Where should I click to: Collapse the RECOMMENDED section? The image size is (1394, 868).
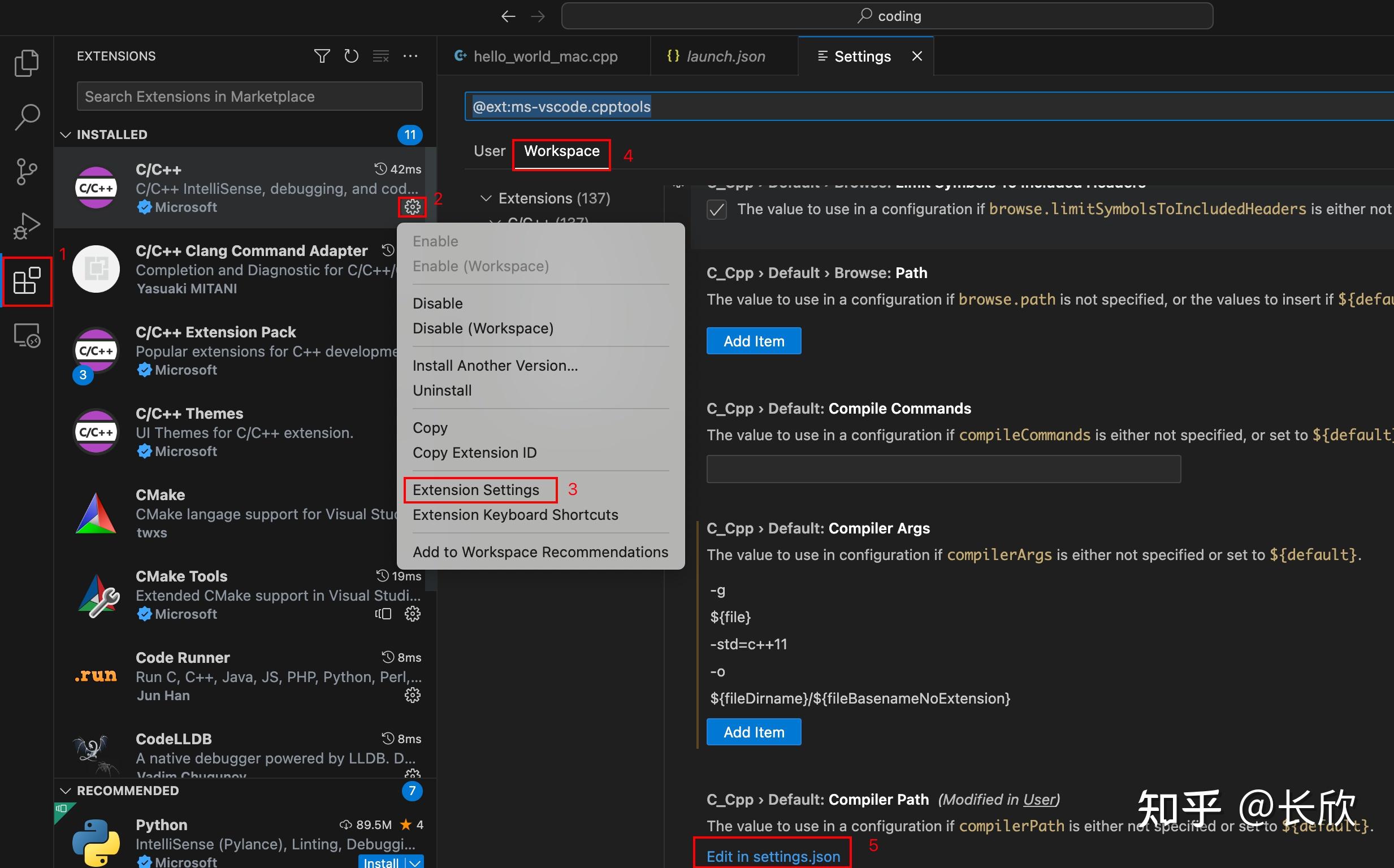click(x=66, y=790)
